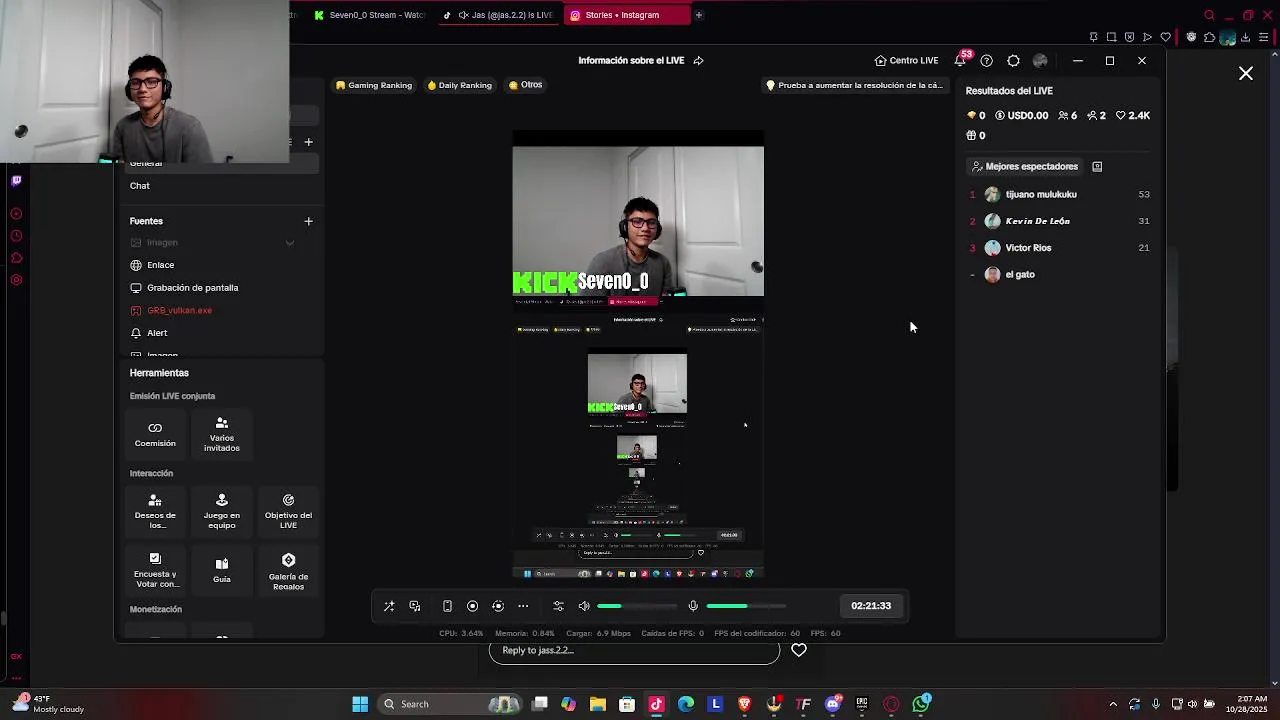Open the Gaming Ranking tab
The width and height of the screenshot is (1280, 720).
[x=374, y=85]
